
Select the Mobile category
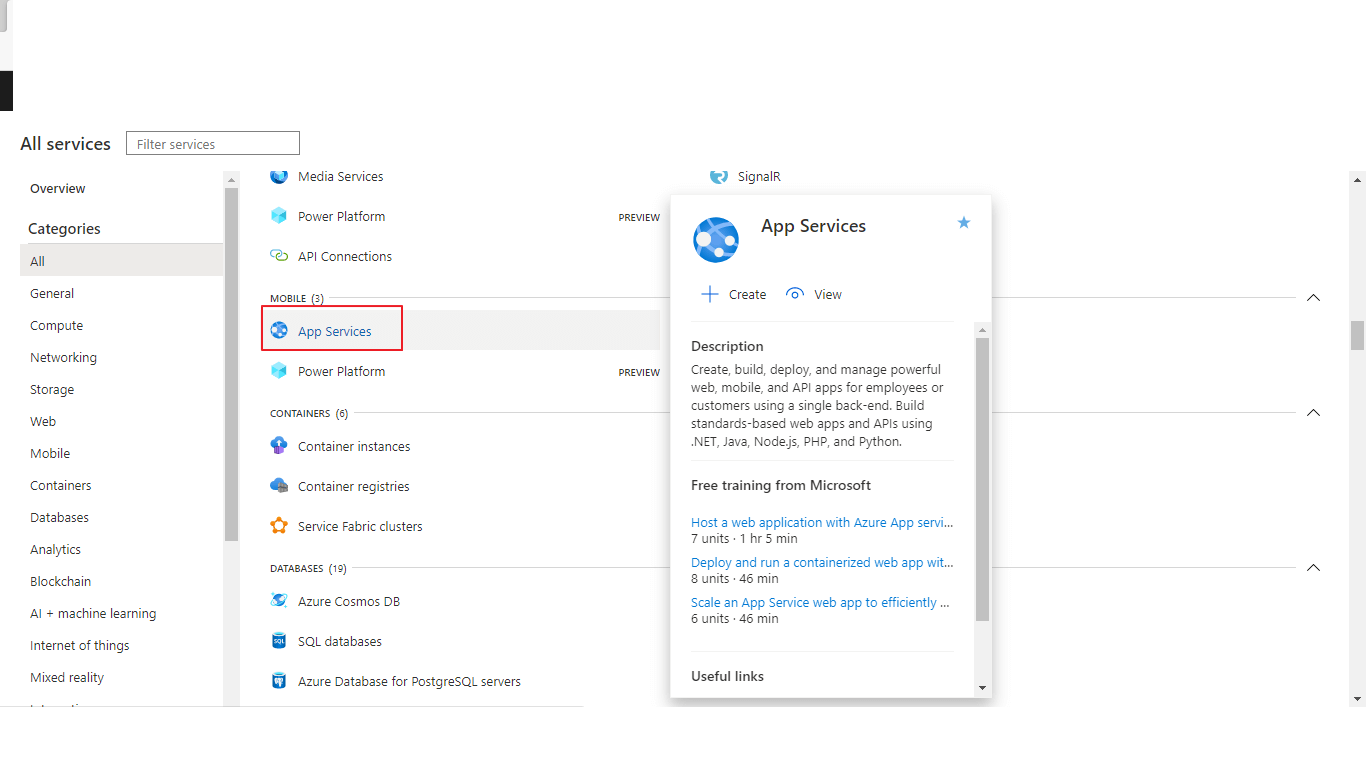pos(50,453)
